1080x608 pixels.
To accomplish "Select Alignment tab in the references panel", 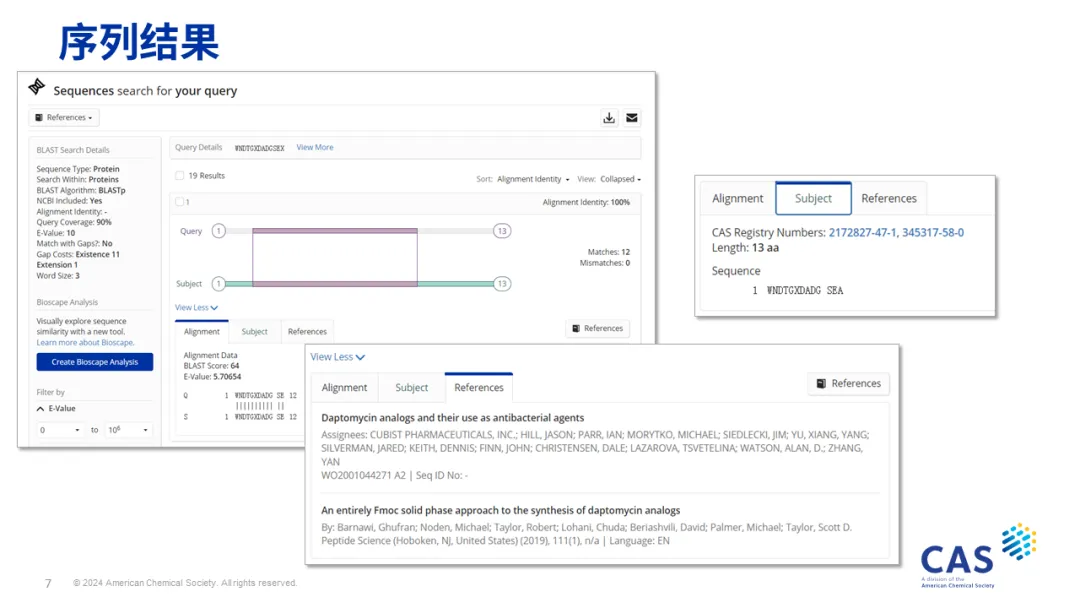I will coord(344,388).
